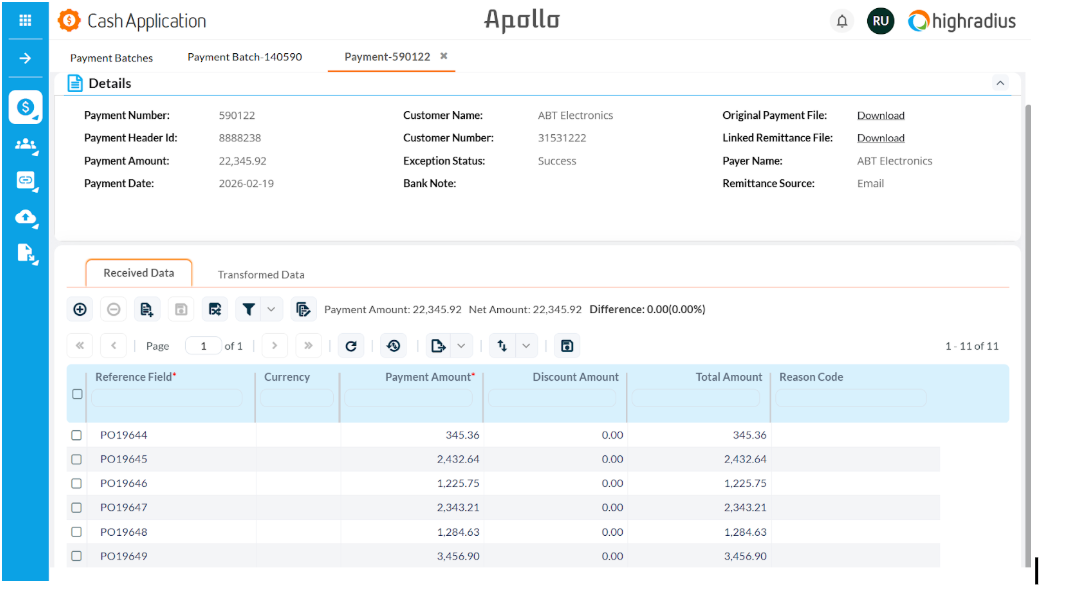The height and width of the screenshot is (589, 1078).
Task: Click the history clock icon
Action: tap(393, 346)
